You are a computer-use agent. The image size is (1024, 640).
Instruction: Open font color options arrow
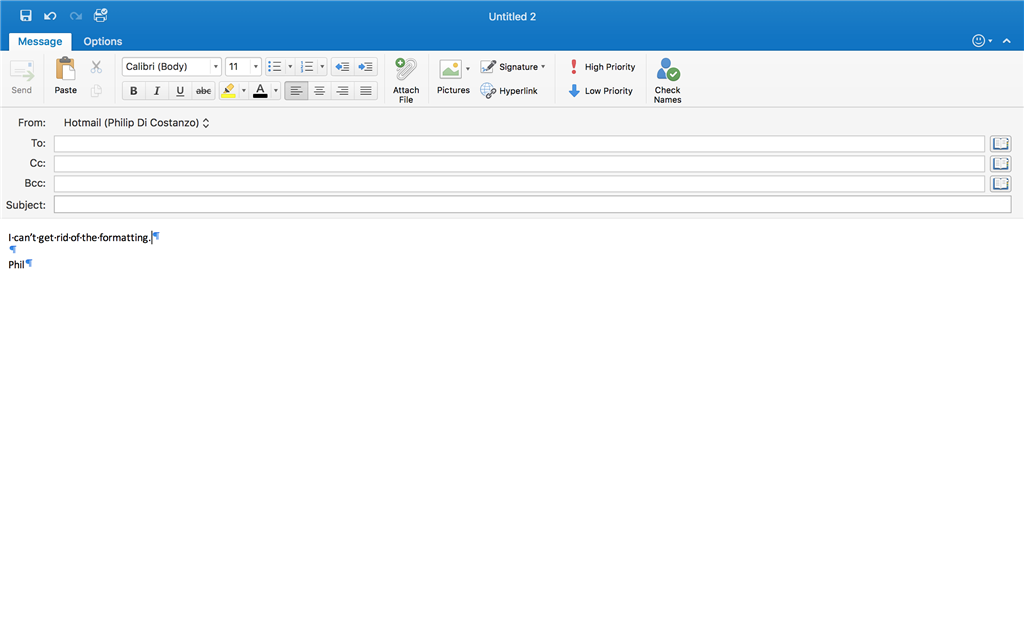[276, 91]
